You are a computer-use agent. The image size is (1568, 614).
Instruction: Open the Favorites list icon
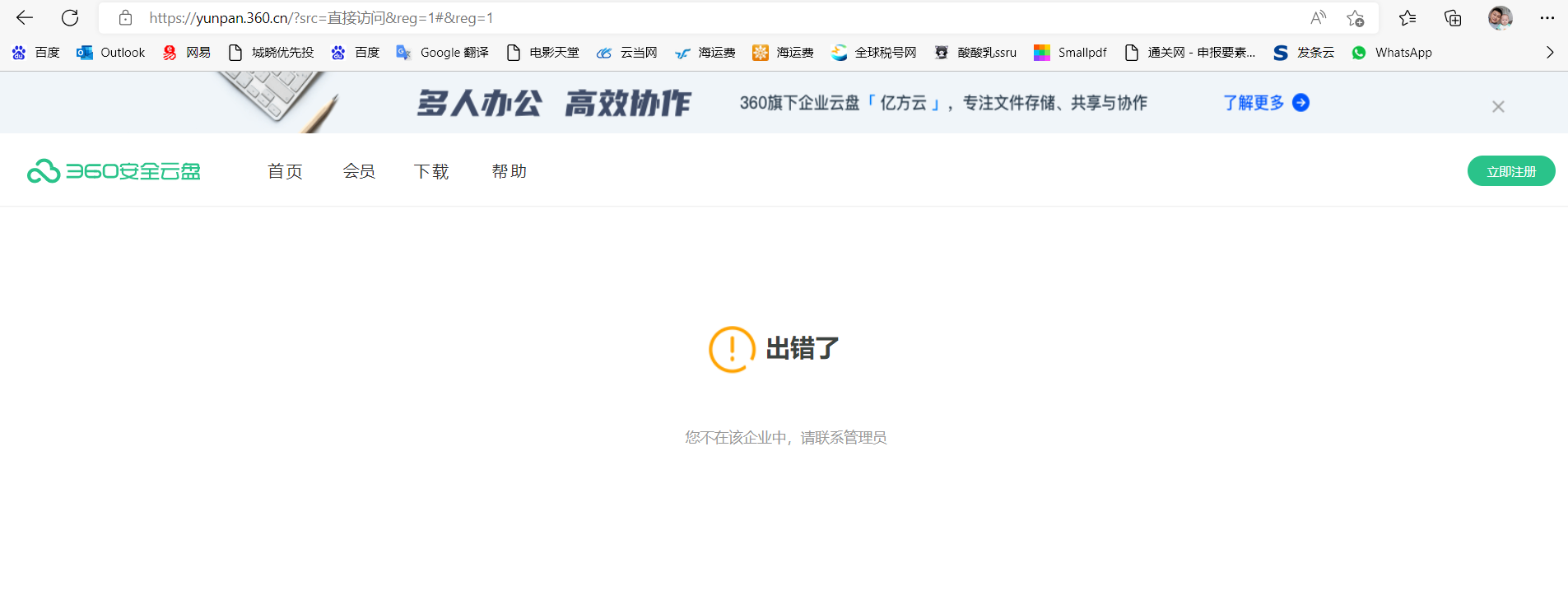pyautogui.click(x=1407, y=17)
